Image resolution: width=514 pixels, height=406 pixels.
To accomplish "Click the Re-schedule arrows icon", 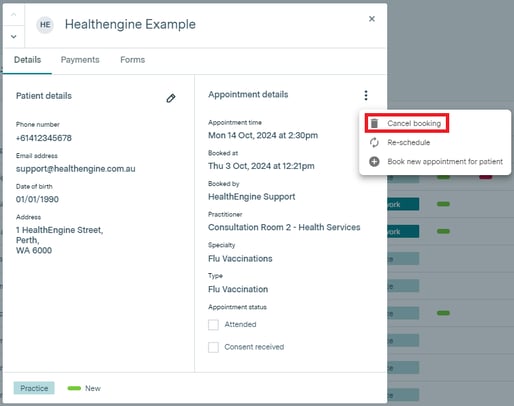I will (x=374, y=143).
